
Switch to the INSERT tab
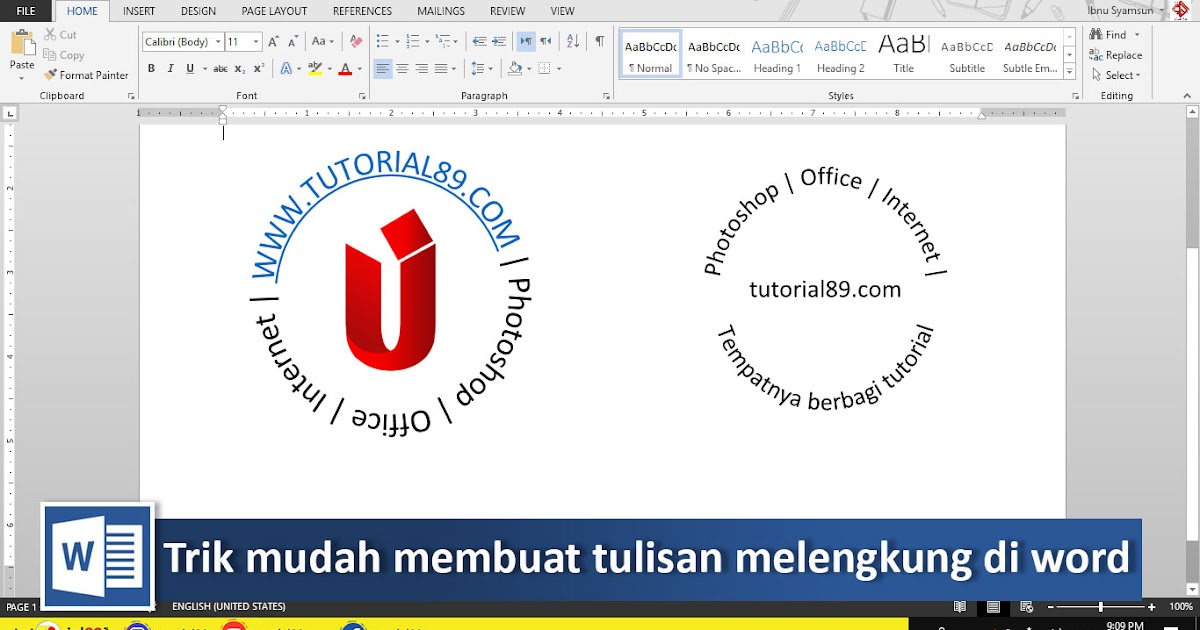[x=139, y=11]
